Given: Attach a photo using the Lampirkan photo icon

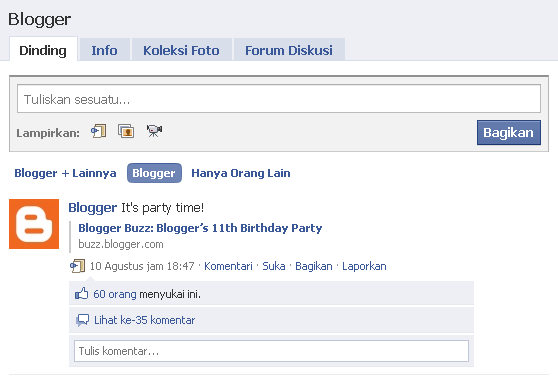Looking at the screenshot, I should (x=126, y=131).
